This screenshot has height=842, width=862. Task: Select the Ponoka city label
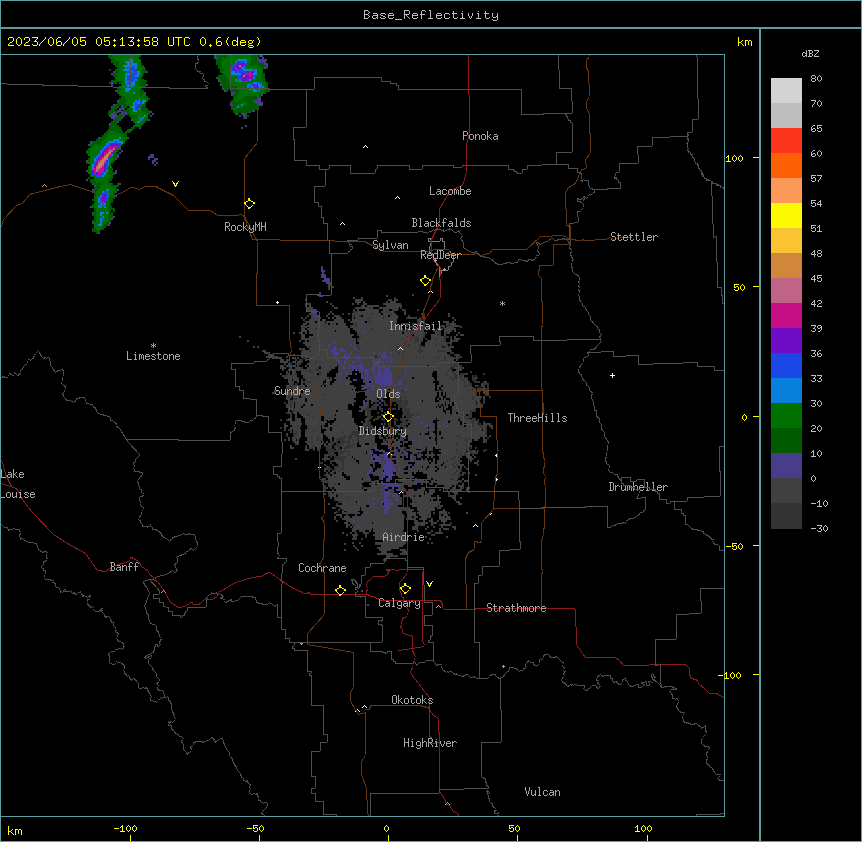(480, 136)
